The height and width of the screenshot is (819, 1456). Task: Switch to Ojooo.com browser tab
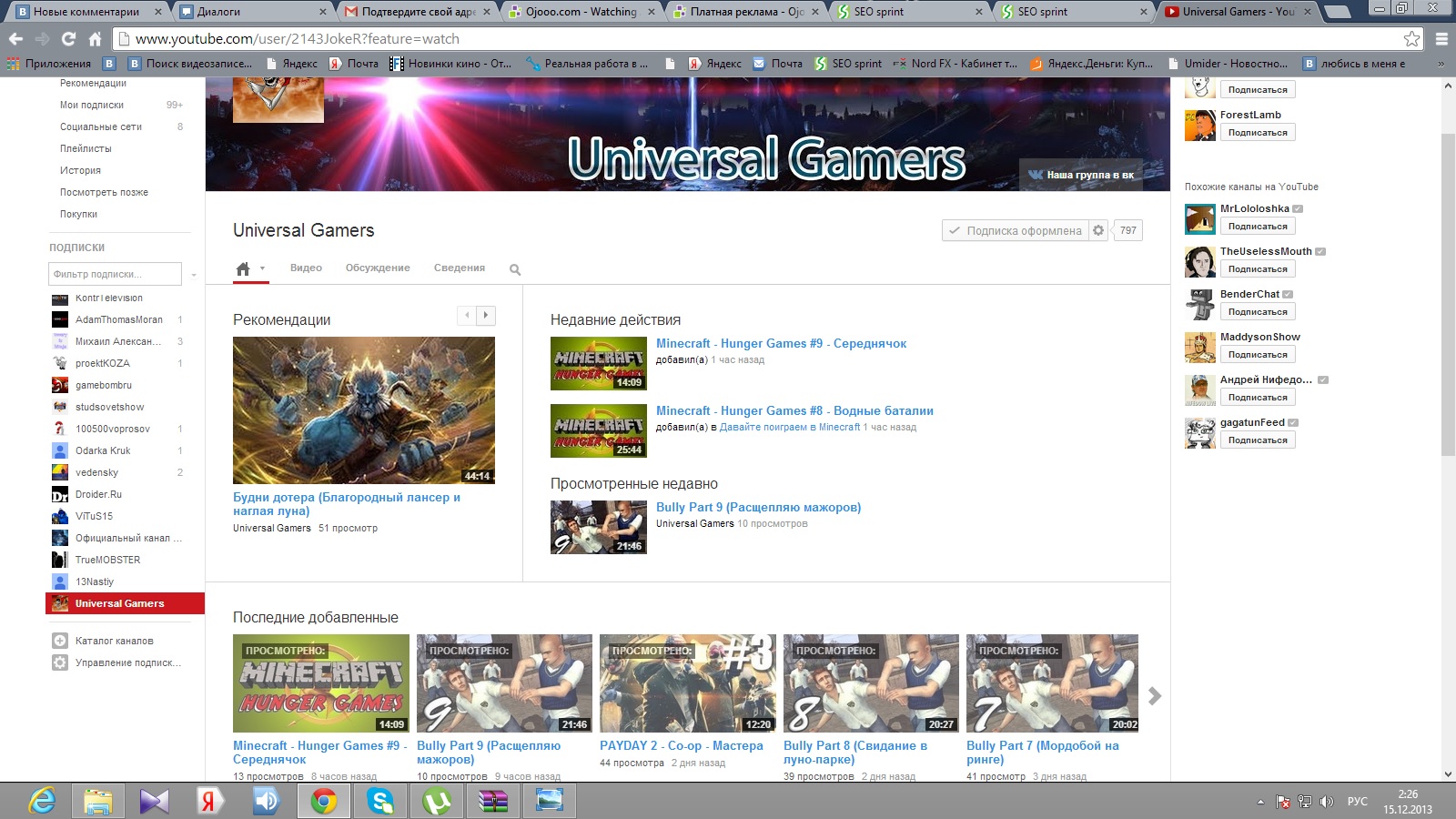581,12
